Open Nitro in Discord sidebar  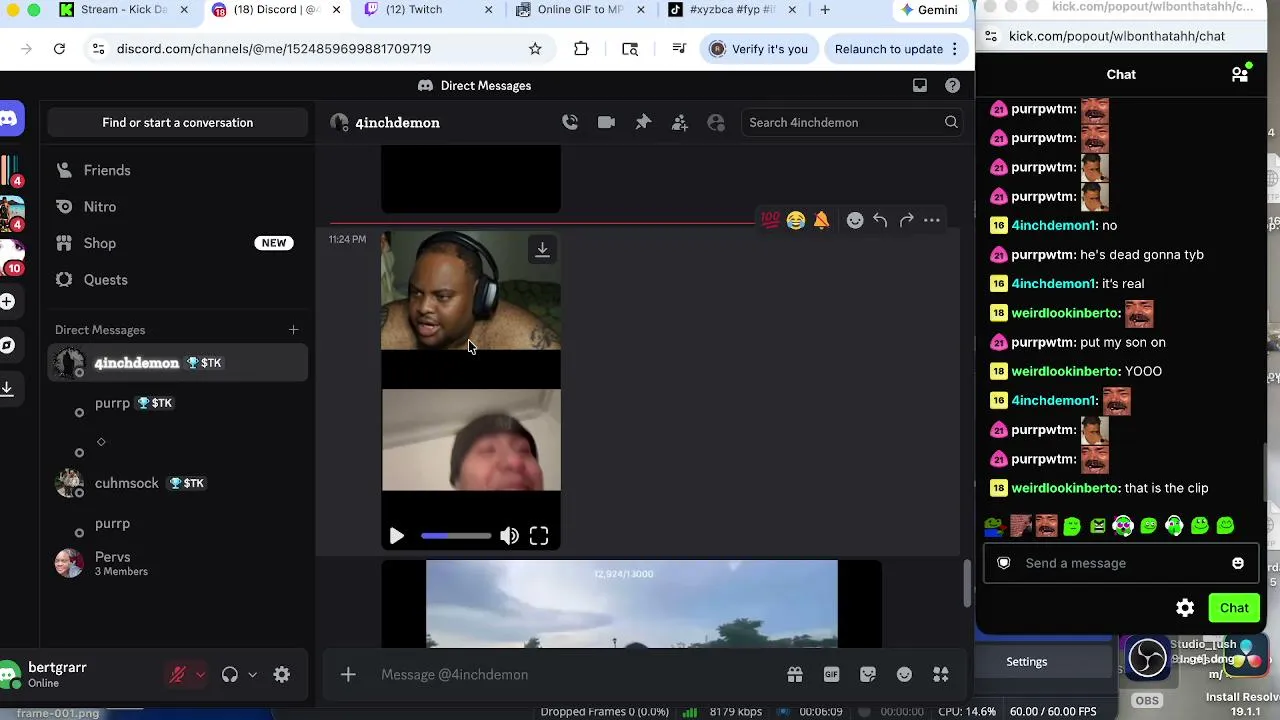point(177,207)
